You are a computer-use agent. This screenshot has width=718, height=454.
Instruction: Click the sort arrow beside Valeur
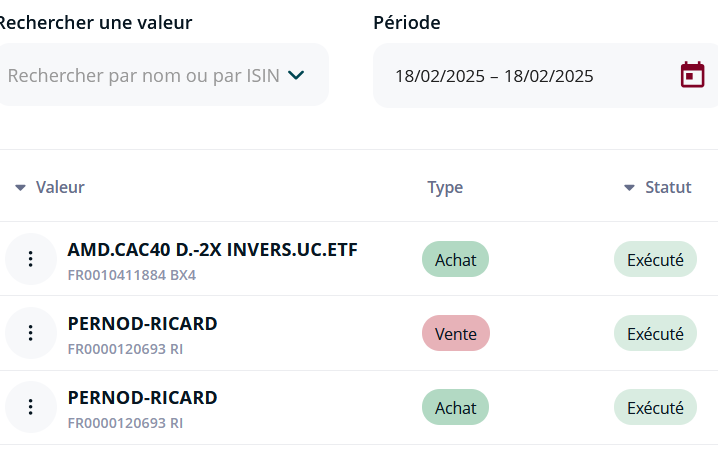pyautogui.click(x=20, y=187)
